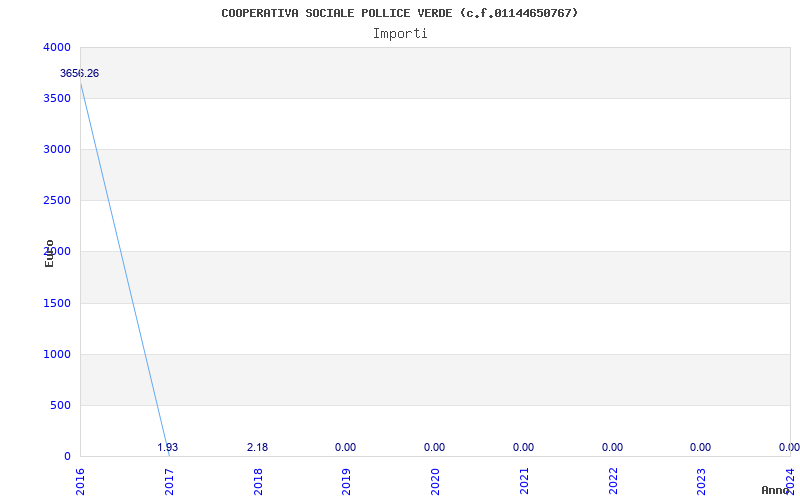Click the 0.00 value above 2021
The image size is (800, 500).
523,447
